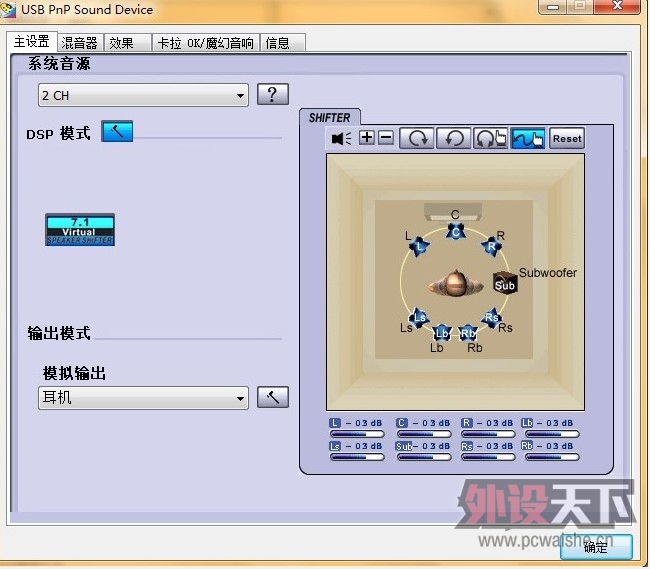This screenshot has height=569, width=650.
Task: Adjust the Sub channel dB slider
Action: (423, 457)
